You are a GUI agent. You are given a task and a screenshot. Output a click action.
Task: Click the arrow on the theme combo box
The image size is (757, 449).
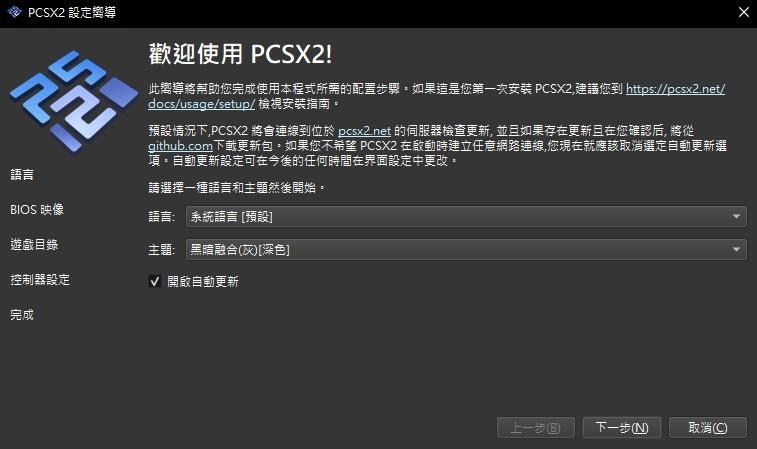click(736, 250)
